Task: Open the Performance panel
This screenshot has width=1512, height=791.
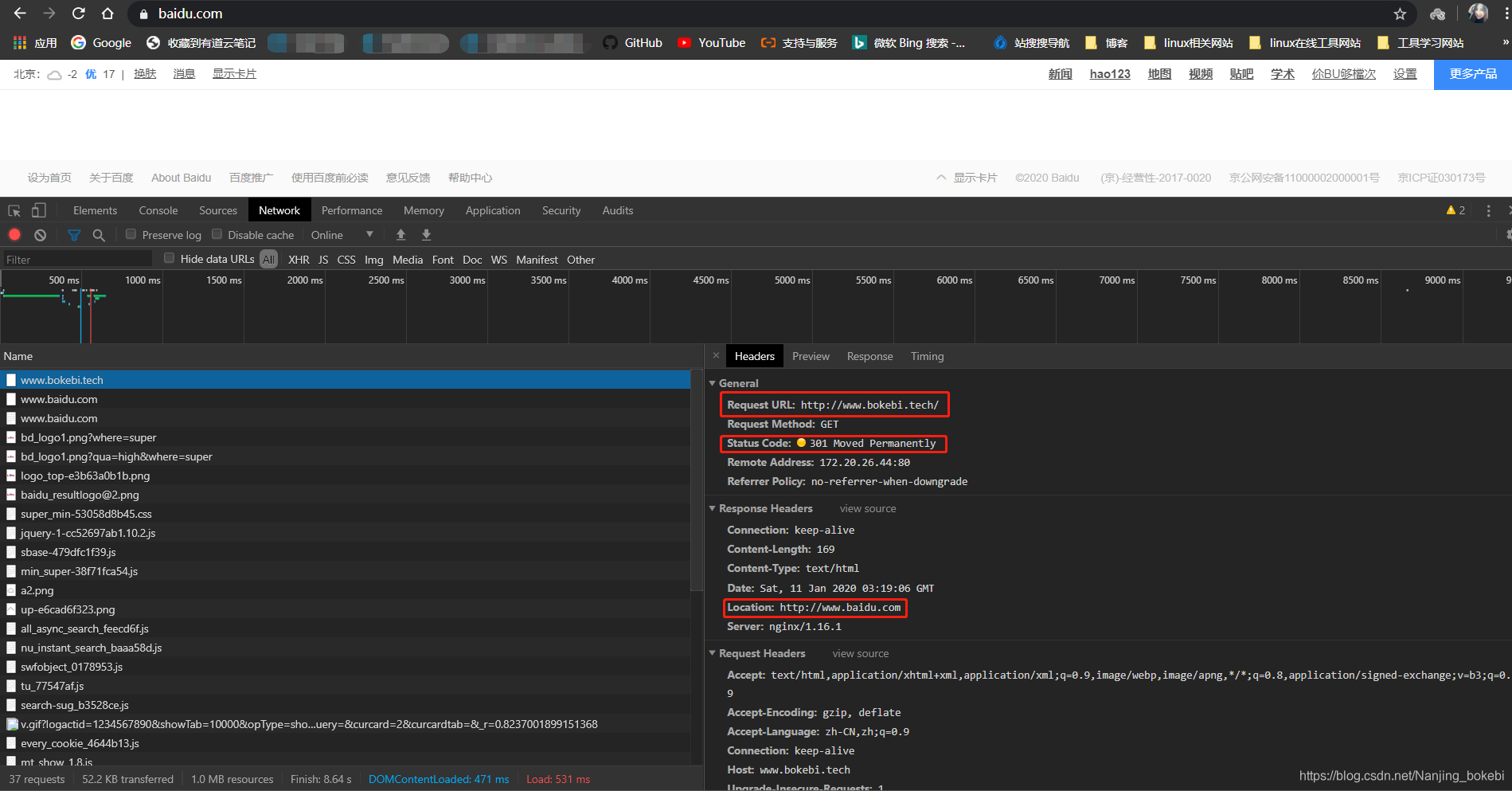Action: tap(352, 210)
